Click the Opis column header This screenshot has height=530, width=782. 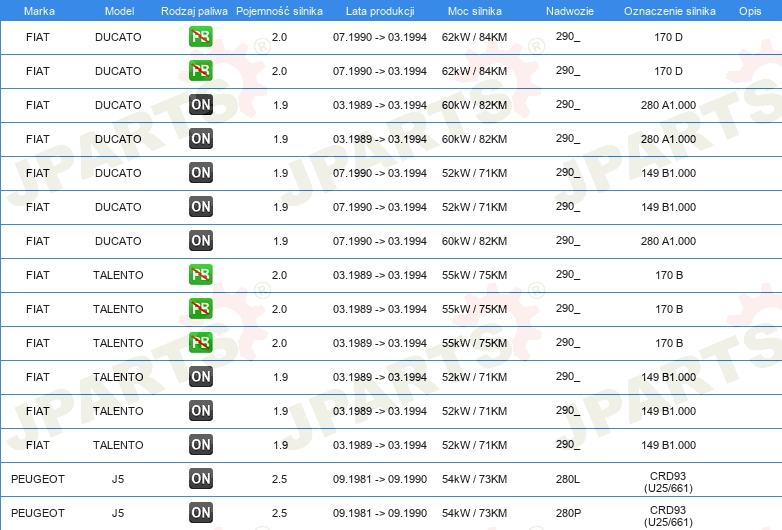tap(750, 11)
